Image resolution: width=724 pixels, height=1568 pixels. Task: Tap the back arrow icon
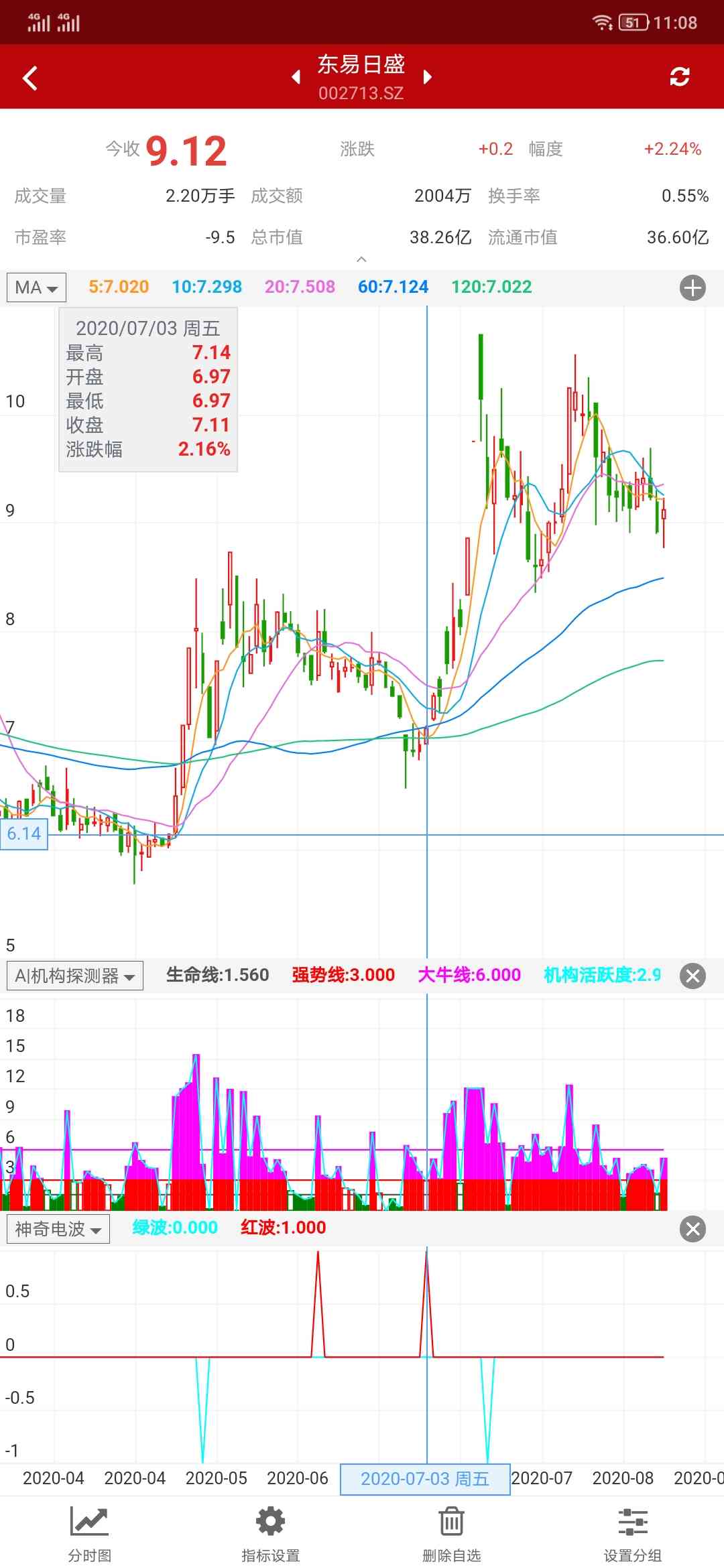[x=30, y=78]
